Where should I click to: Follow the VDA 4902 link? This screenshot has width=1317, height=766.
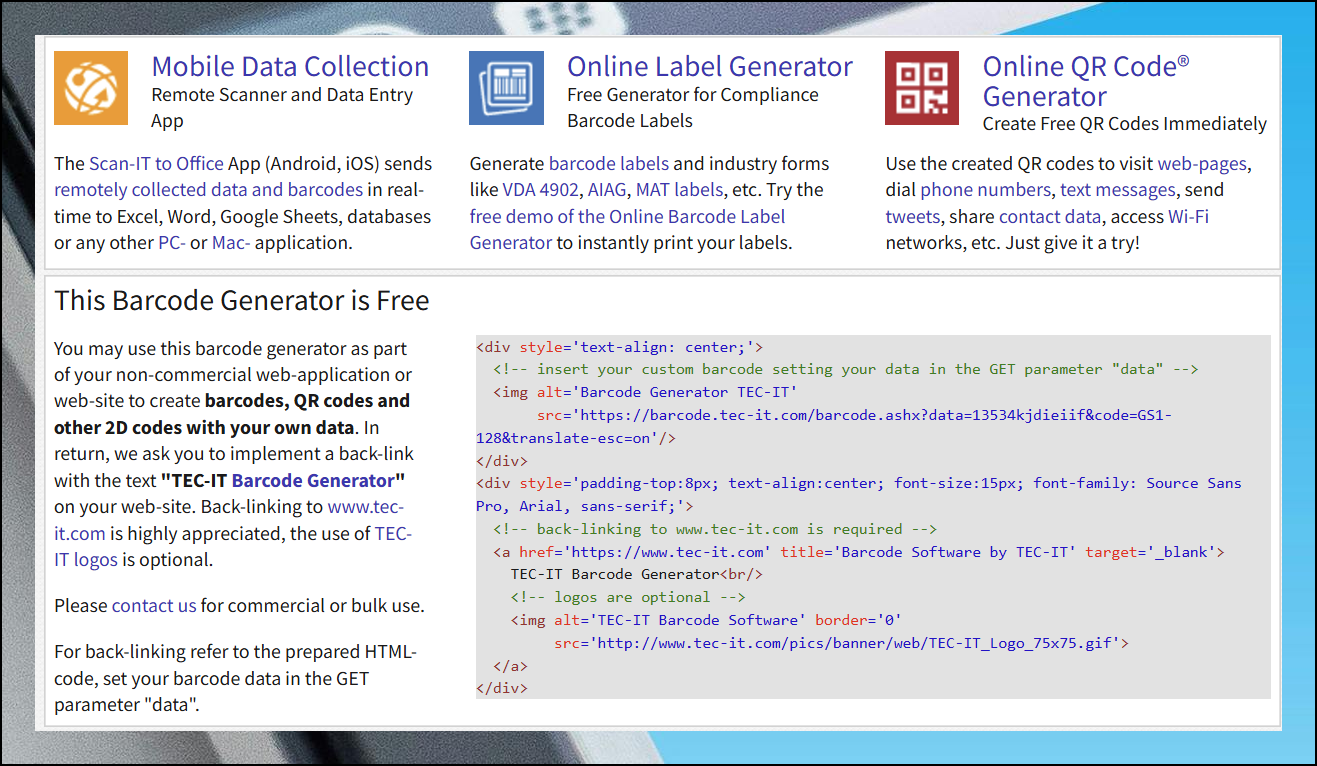coord(541,190)
